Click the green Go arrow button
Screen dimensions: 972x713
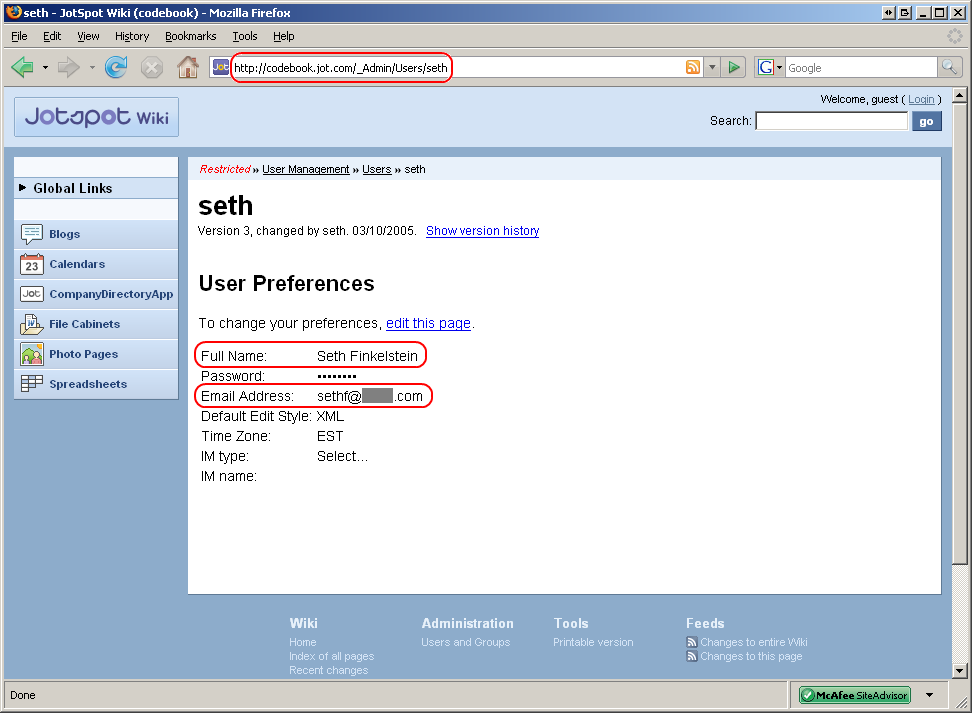coord(734,67)
